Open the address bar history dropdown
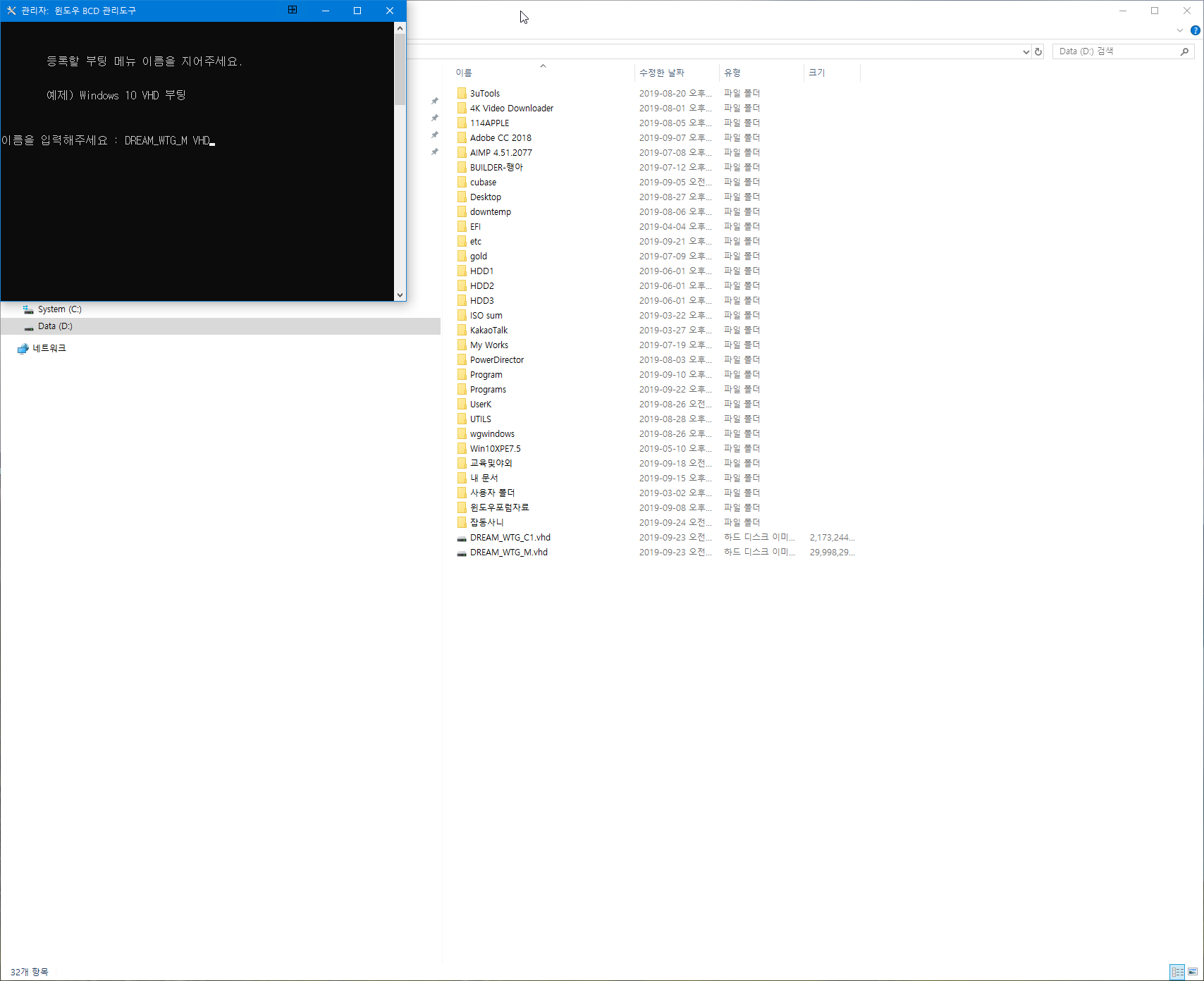1204x981 pixels. (x=1026, y=51)
